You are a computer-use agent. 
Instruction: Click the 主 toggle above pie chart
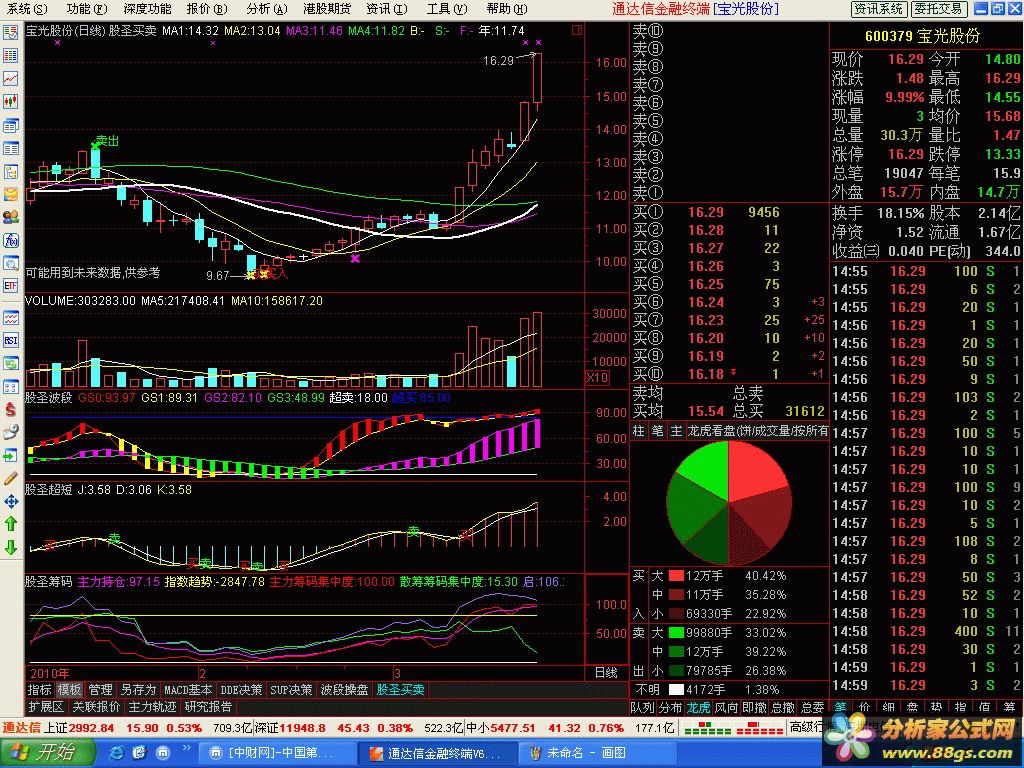(676, 431)
